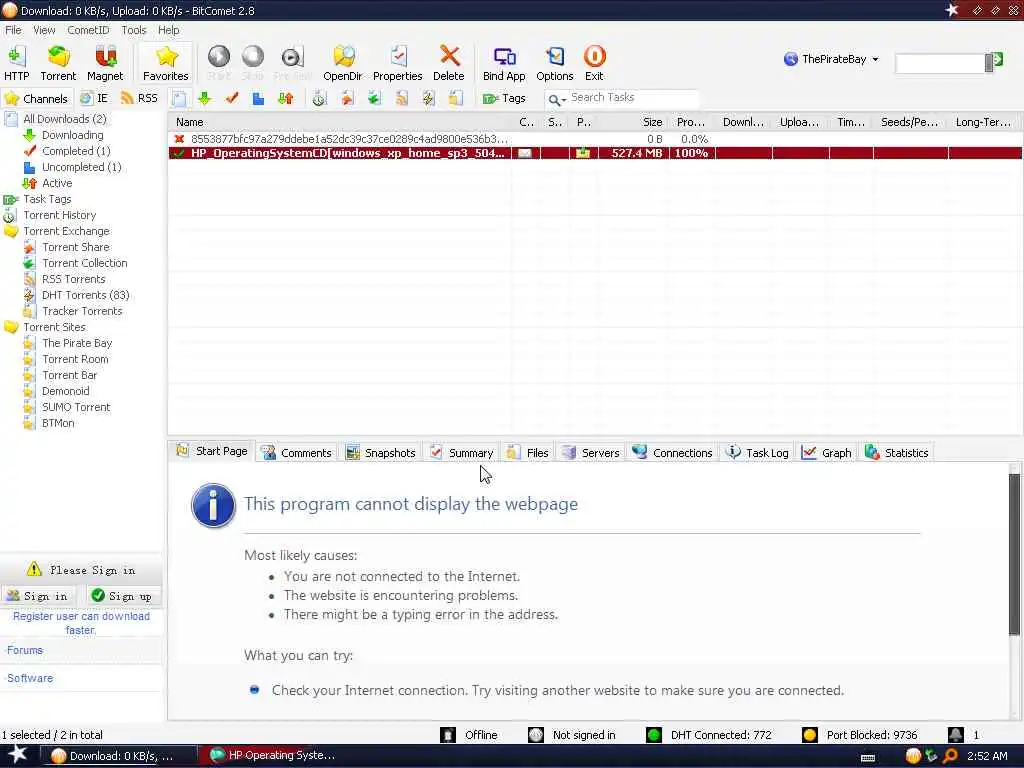The image size is (1024, 768).
Task: Switch to the Files tab
Action: point(528,453)
